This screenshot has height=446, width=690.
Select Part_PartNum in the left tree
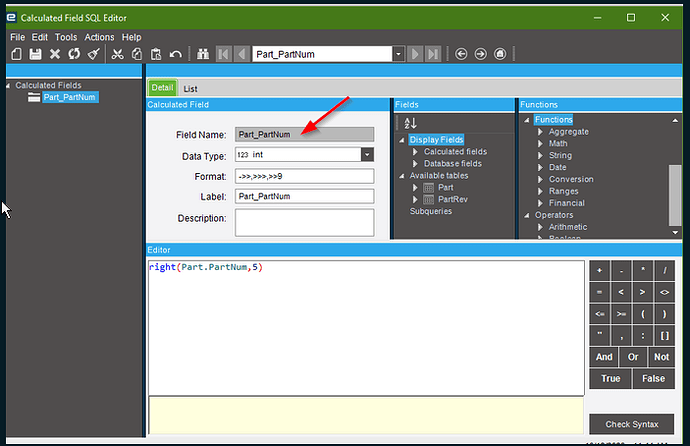(69, 97)
